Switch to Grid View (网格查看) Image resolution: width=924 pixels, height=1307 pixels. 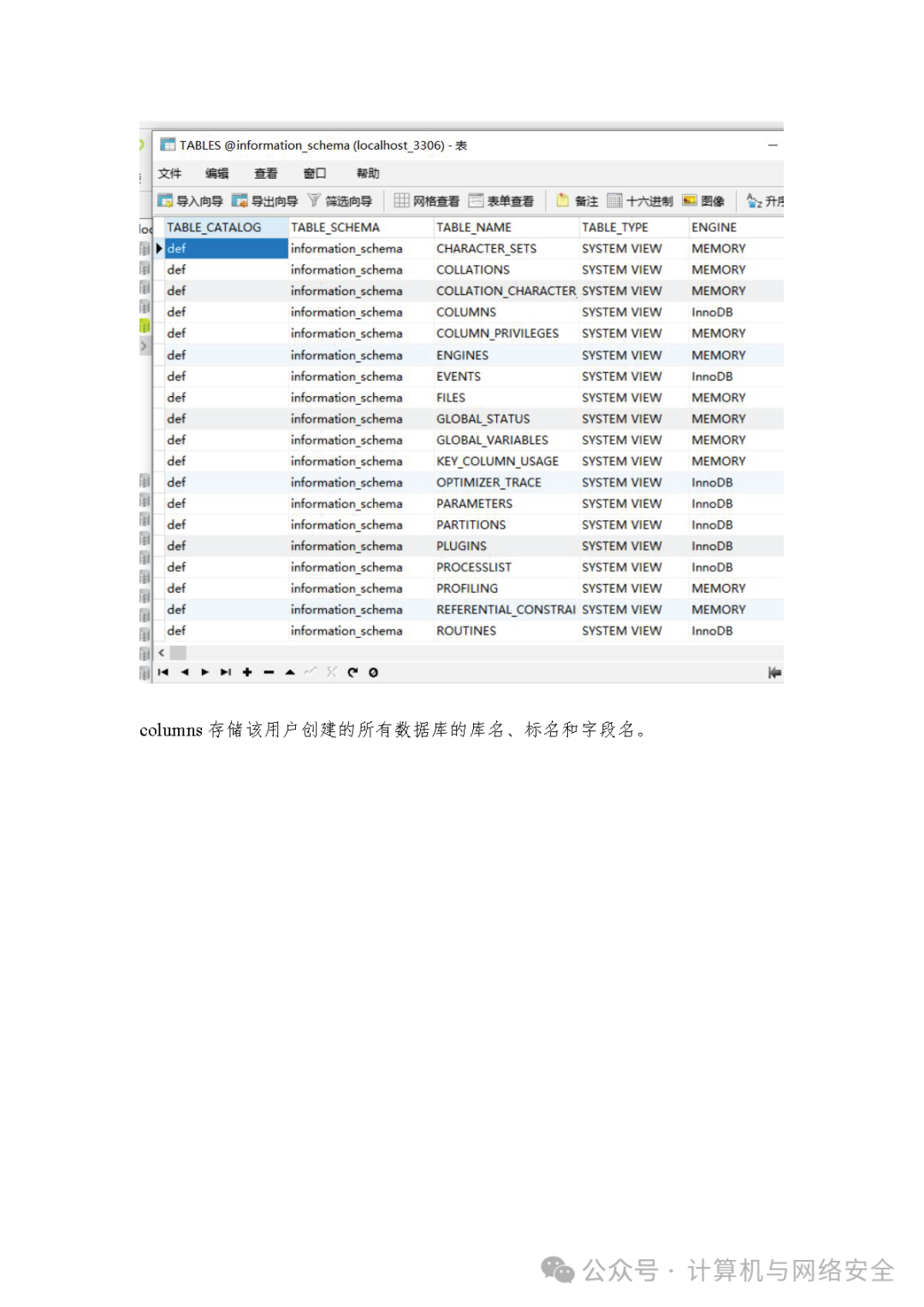[427, 201]
